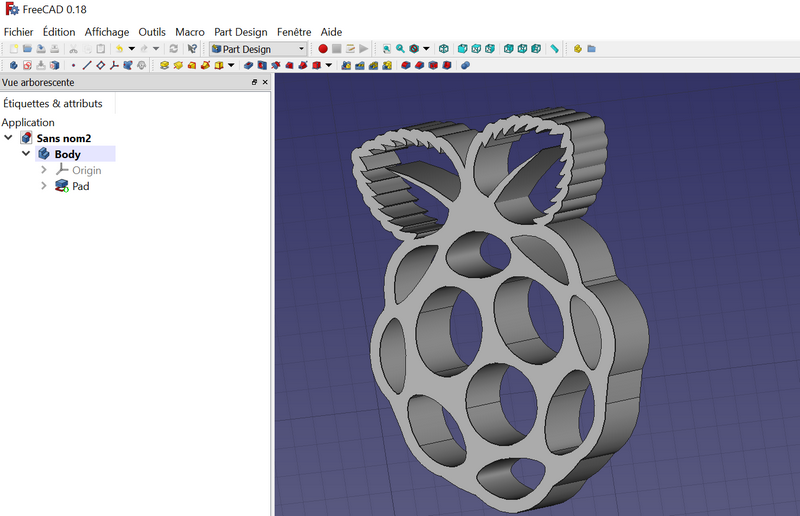The height and width of the screenshot is (516, 800).
Task: Open the Macros edit dialog icon
Action: pos(350,49)
